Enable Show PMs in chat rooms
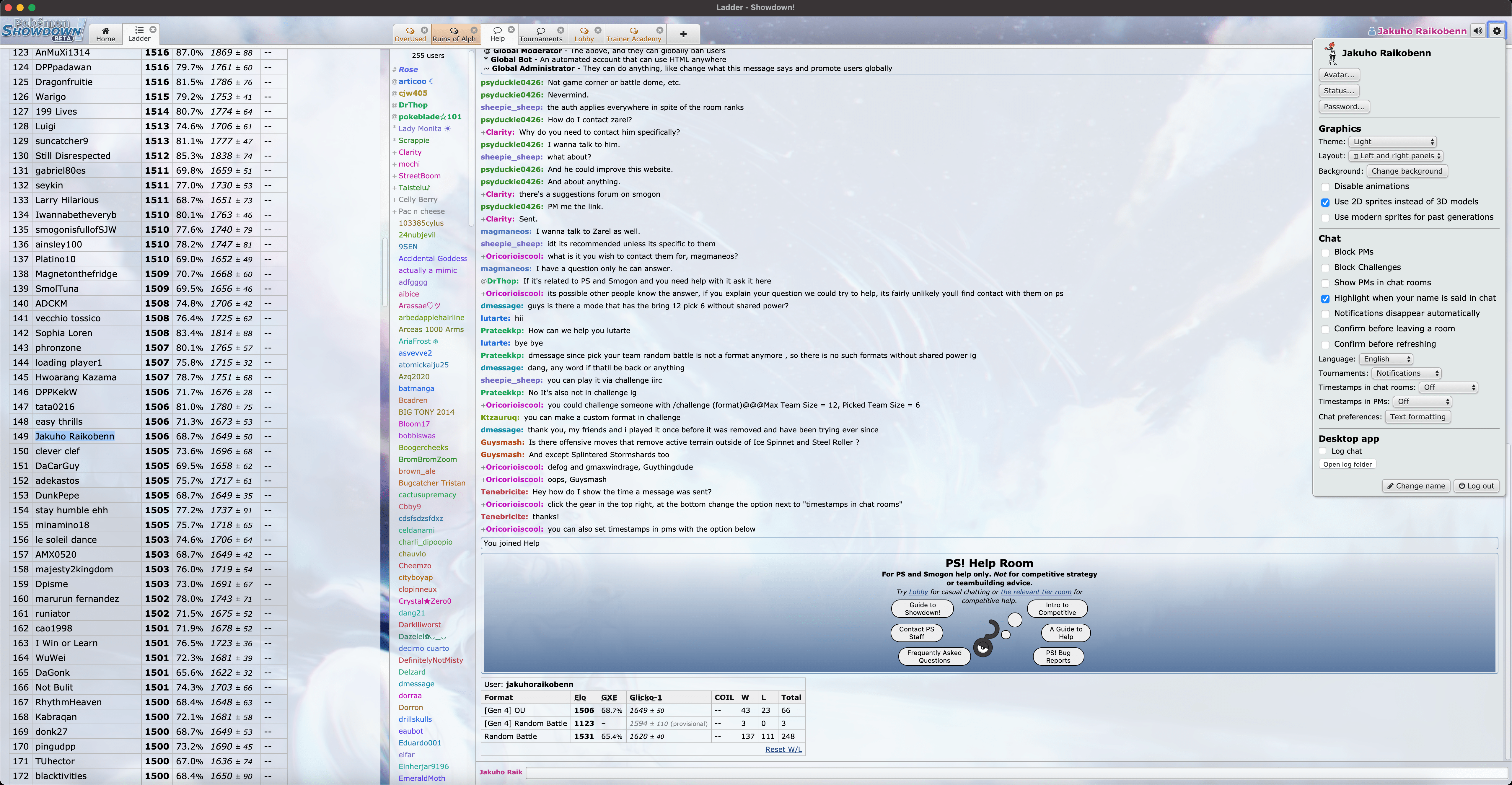The height and width of the screenshot is (785, 1512). (1325, 283)
